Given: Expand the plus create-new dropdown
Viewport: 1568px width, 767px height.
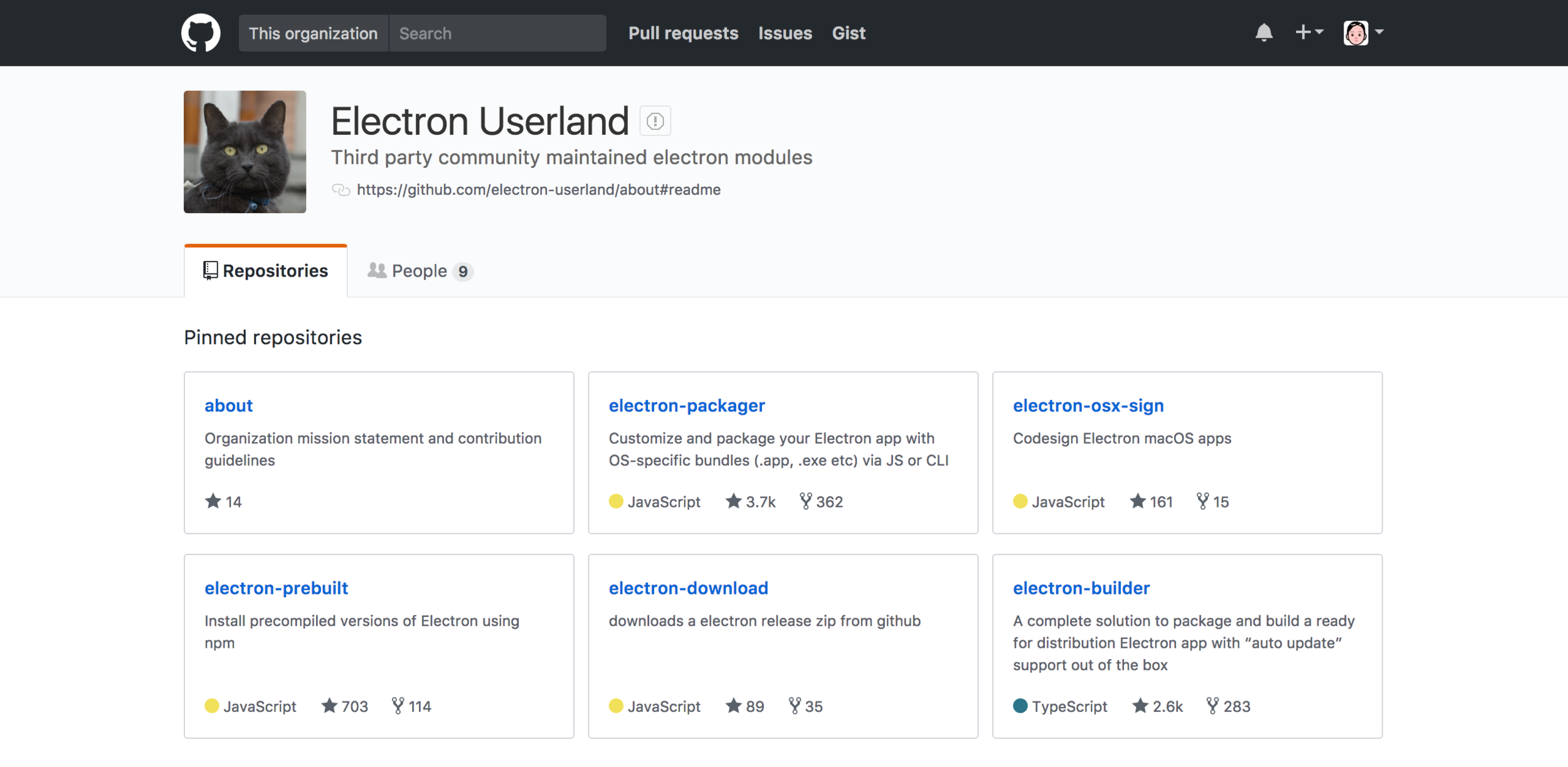Looking at the screenshot, I should coord(1309,33).
